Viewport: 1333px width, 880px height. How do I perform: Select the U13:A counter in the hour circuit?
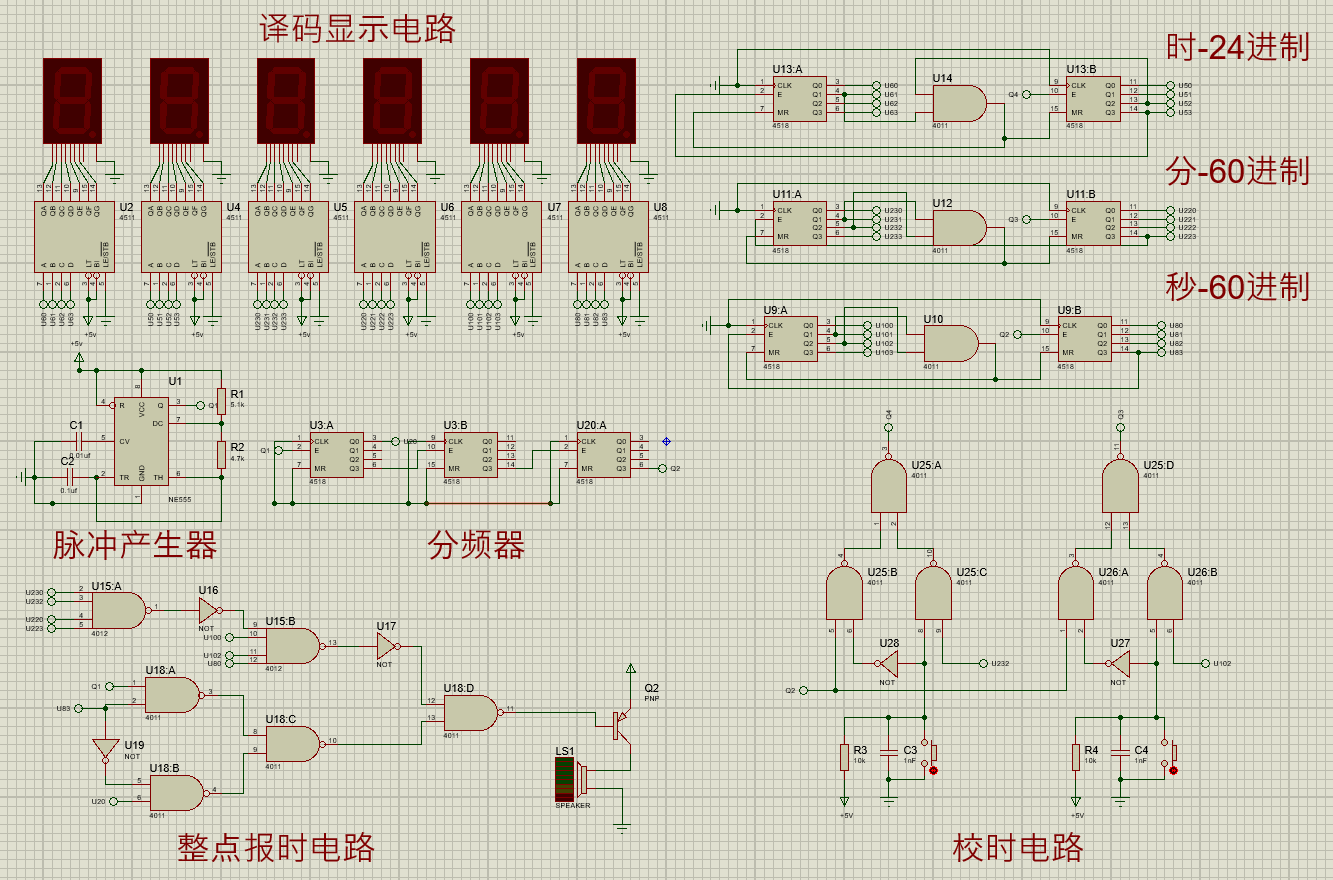(799, 100)
